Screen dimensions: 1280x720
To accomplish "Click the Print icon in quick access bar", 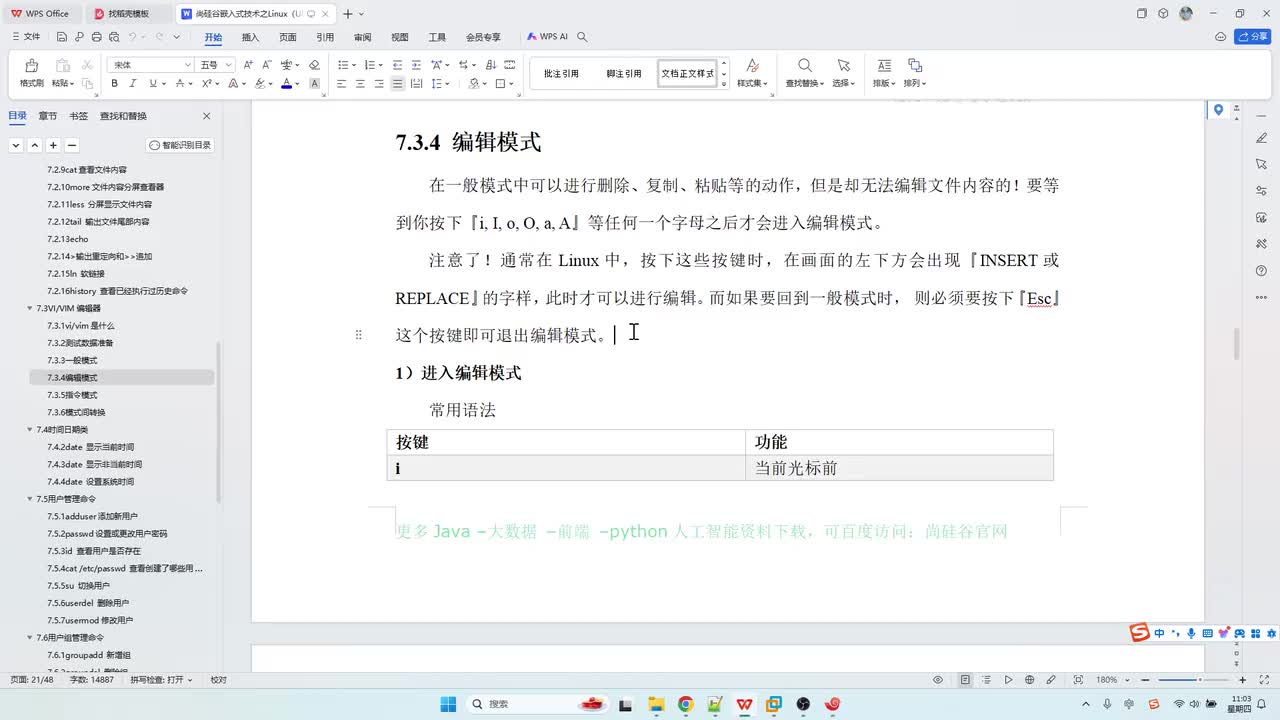I will 96,37.
